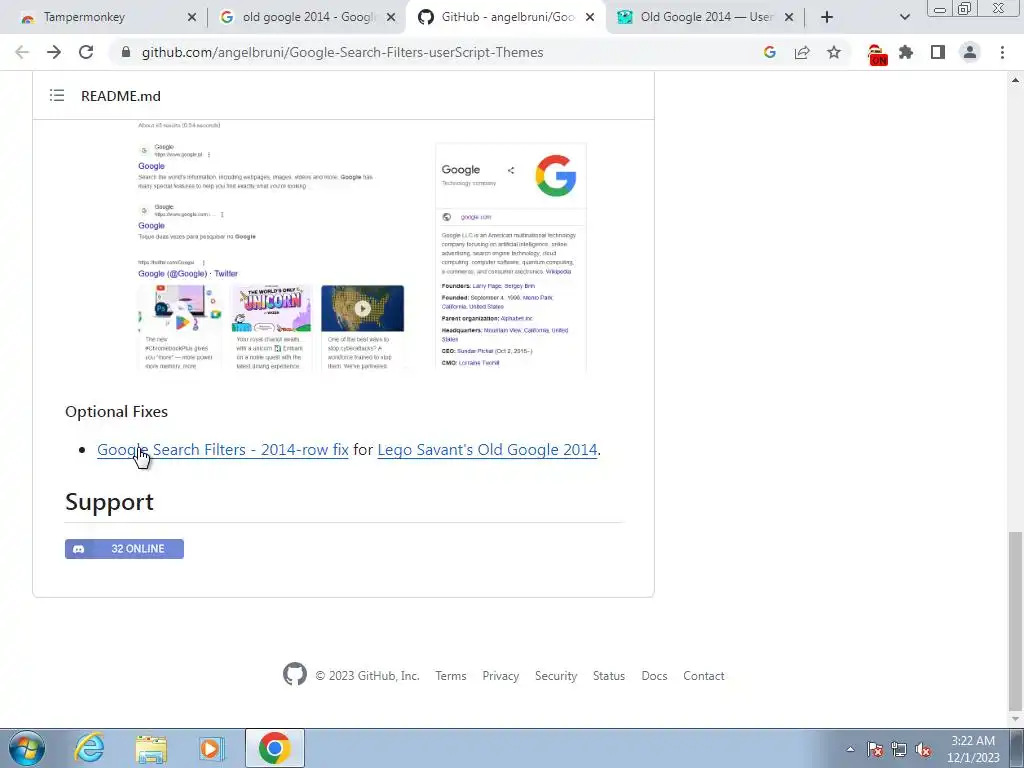This screenshot has height=768, width=1024.
Task: Open the Tampermonkey extension icon
Action: (877, 54)
